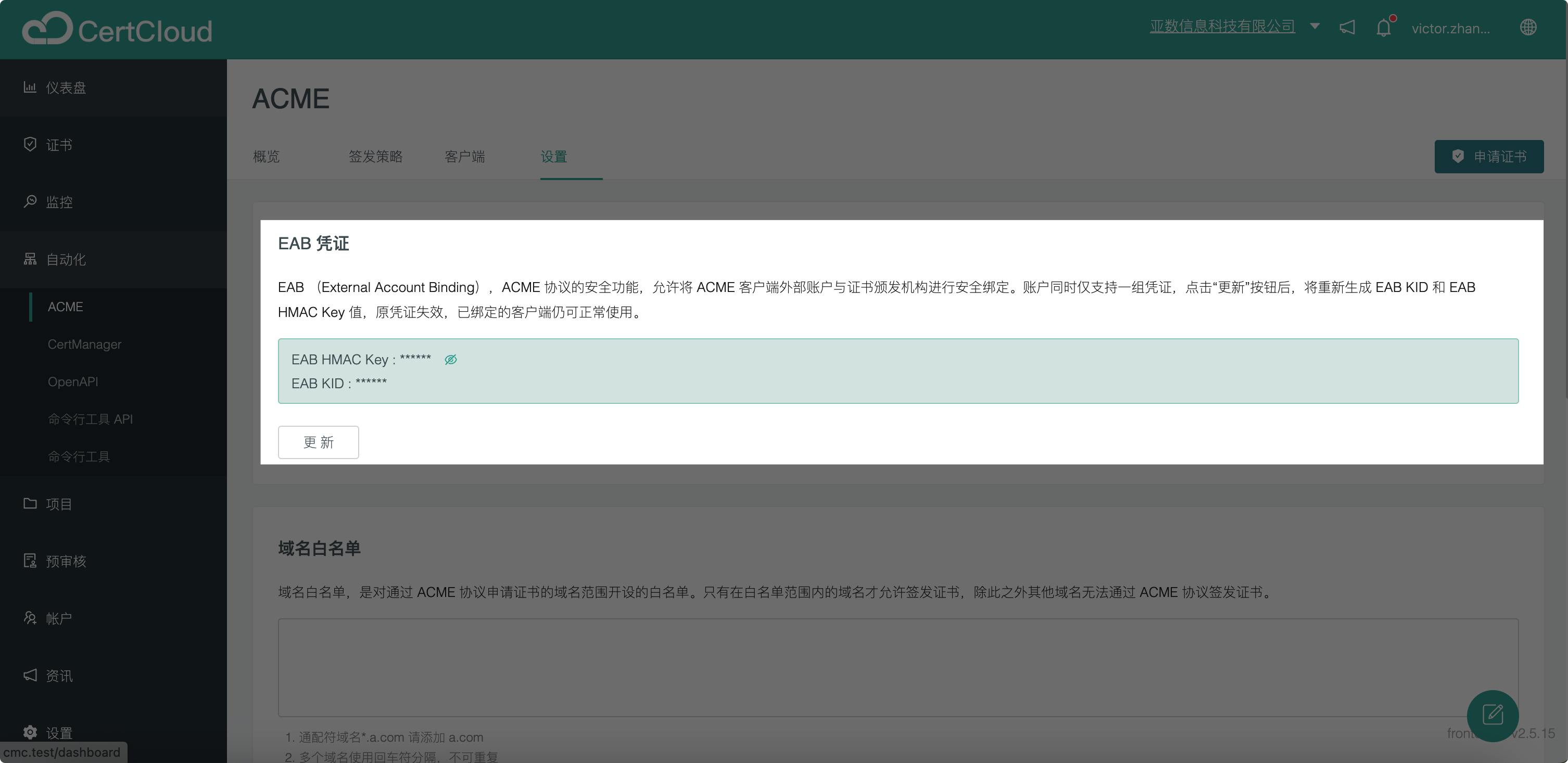Click the 域名白名单 heading

pos(319,548)
